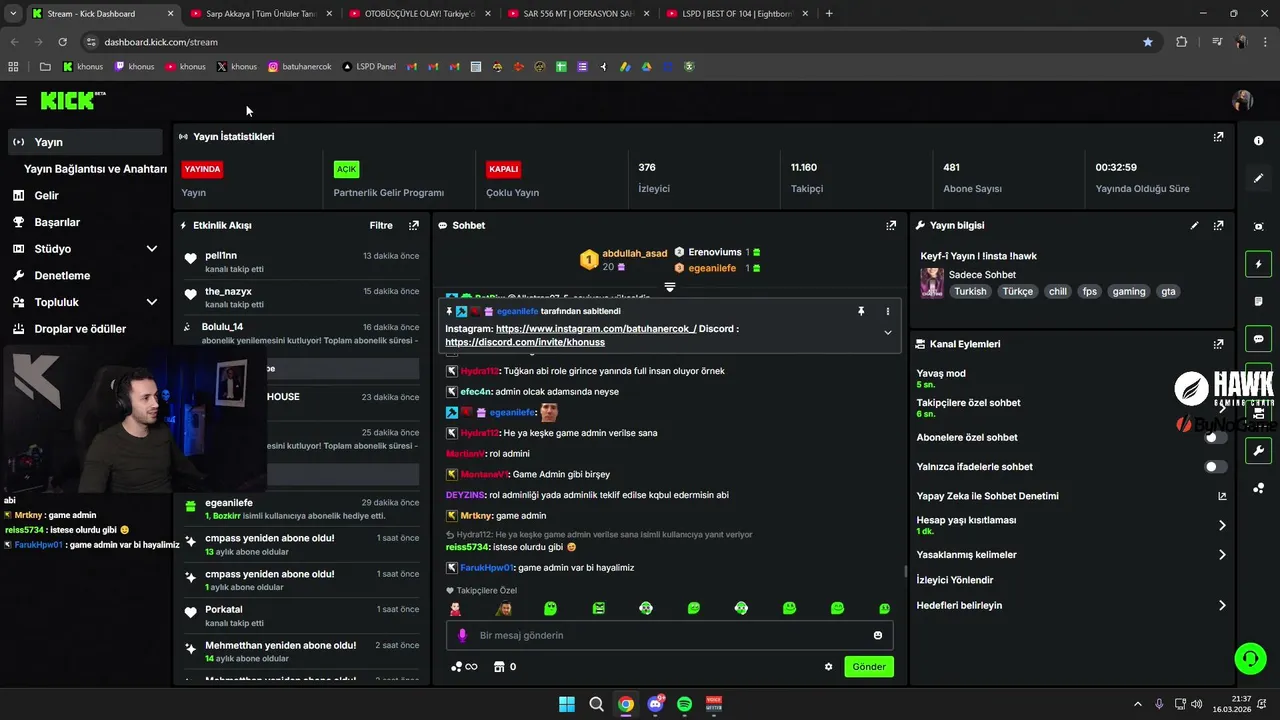The width and height of the screenshot is (1280, 720).
Task: Click the Sadece Sohbet category thumbnail
Action: [932, 282]
